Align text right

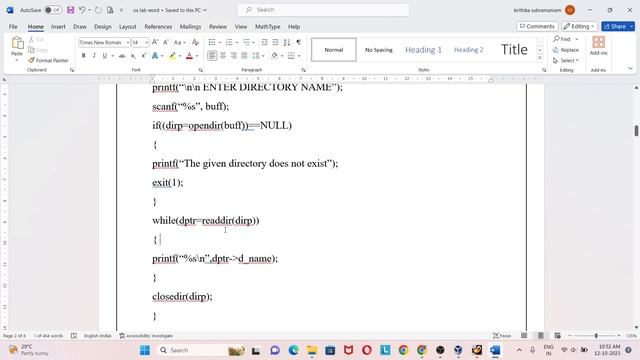(233, 56)
